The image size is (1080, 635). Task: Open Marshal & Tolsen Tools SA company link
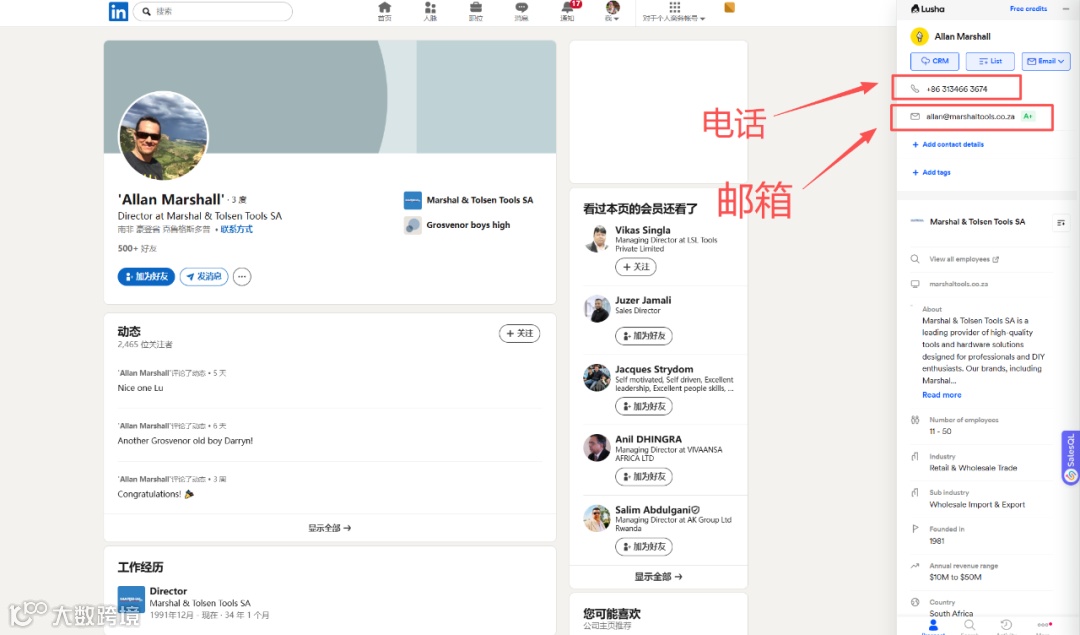468,200
